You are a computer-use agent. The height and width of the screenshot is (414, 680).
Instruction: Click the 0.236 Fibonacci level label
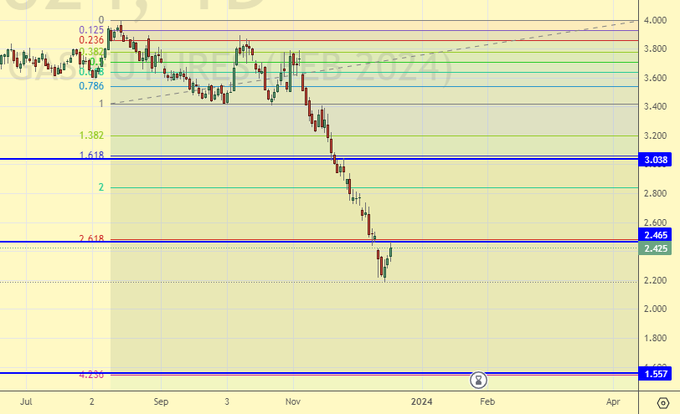coord(91,40)
